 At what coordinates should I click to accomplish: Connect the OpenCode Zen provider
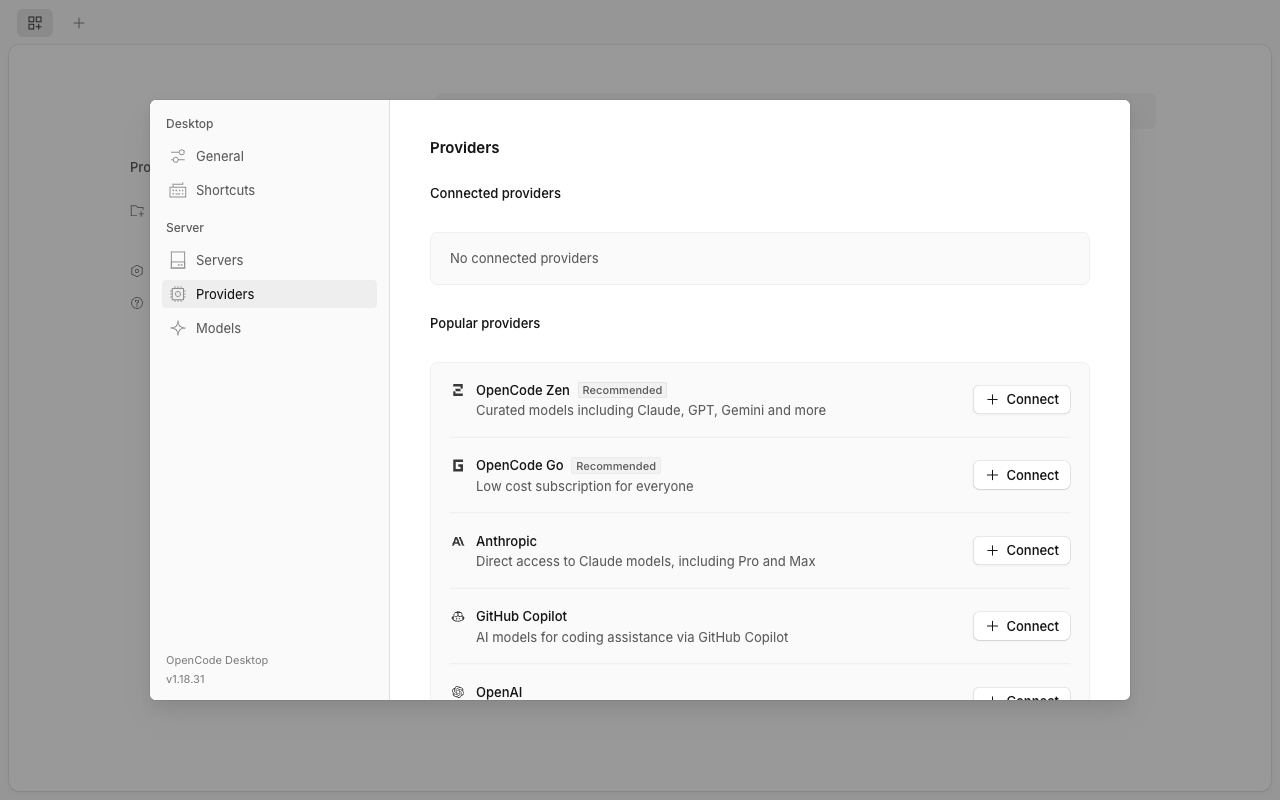click(1021, 399)
